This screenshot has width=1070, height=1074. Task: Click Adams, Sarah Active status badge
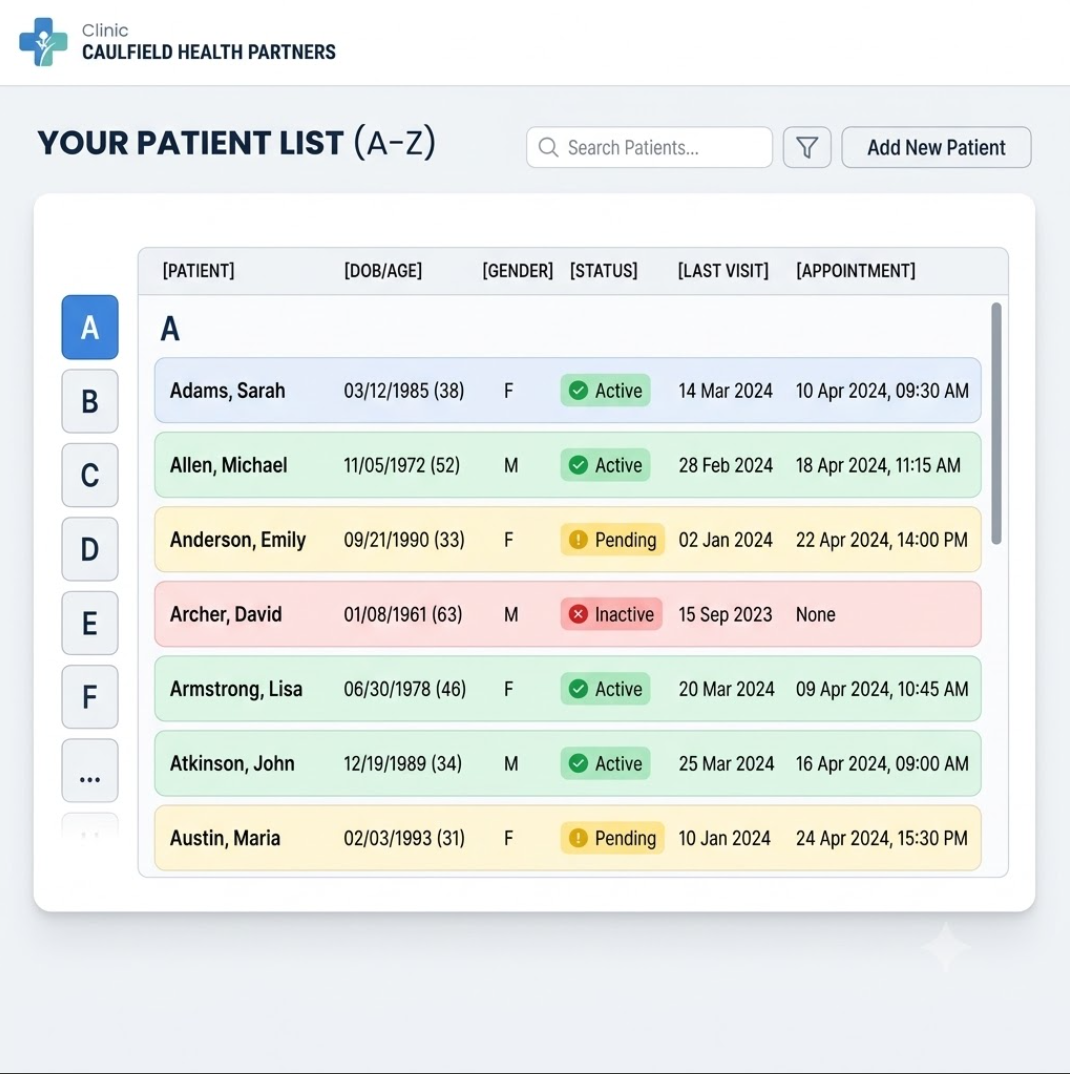(606, 390)
